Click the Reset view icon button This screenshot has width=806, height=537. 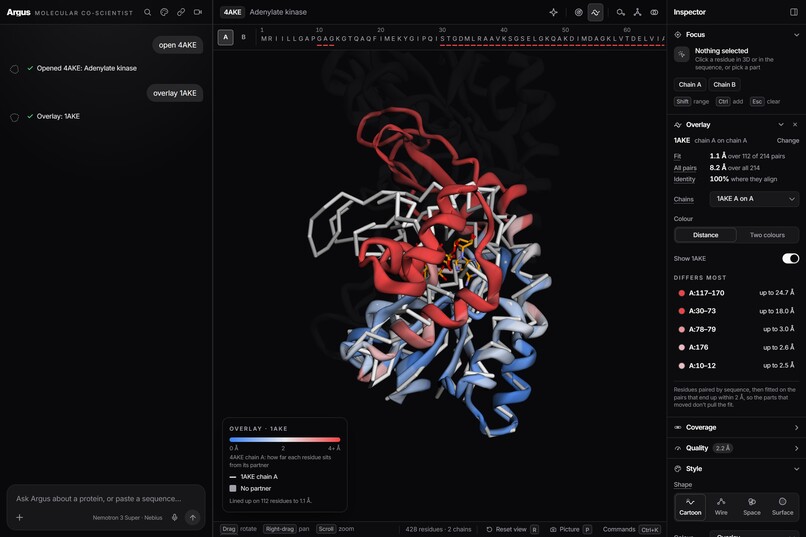(512, 529)
